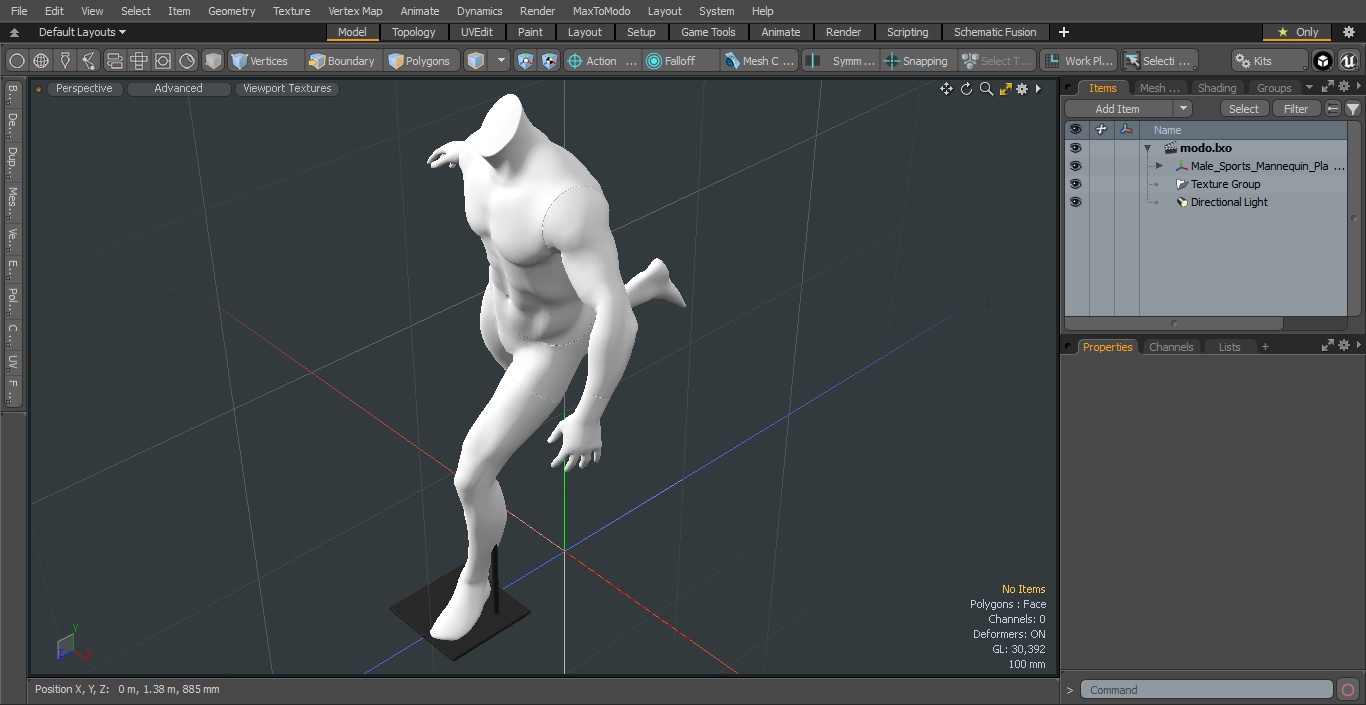This screenshot has width=1366, height=705.
Task: Open Mesh Constraint options
Action: [760, 61]
